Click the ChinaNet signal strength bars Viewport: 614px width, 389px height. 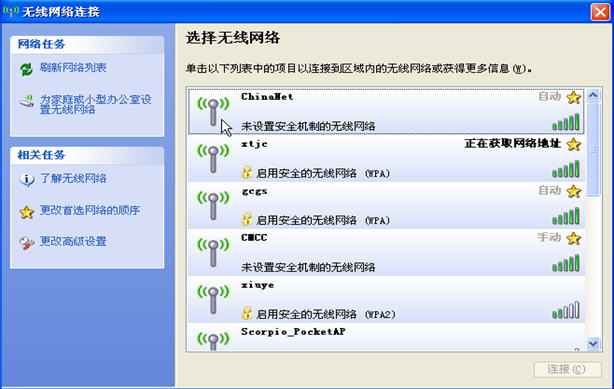pos(566,122)
